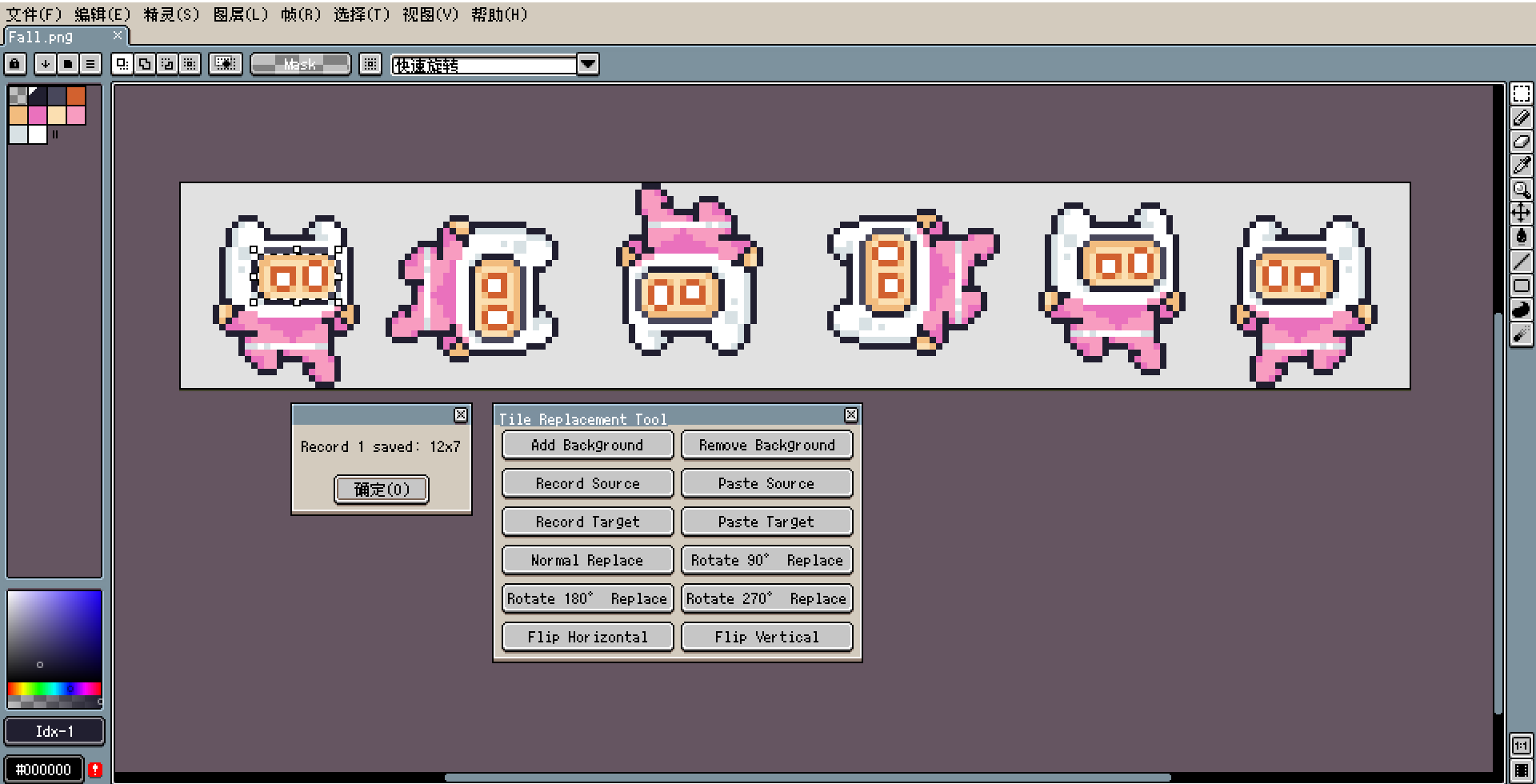
Task: Click the Flip Vertical button
Action: click(766, 637)
